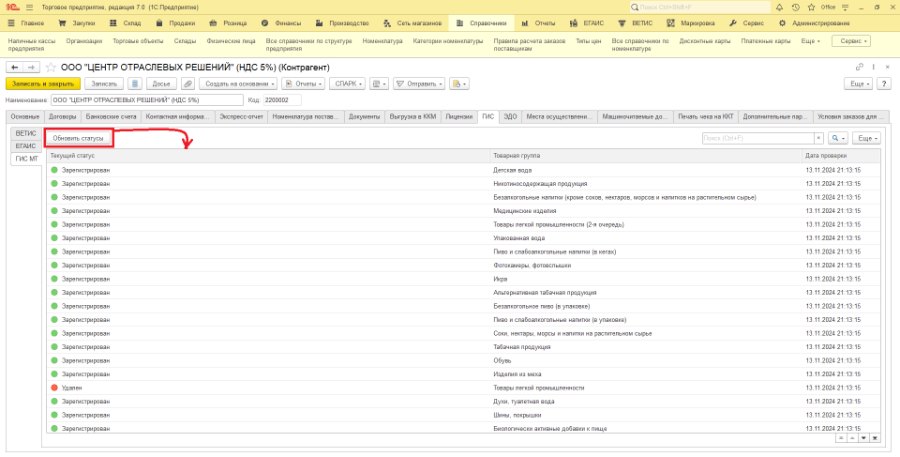Open the history clock icon

[795, 7]
